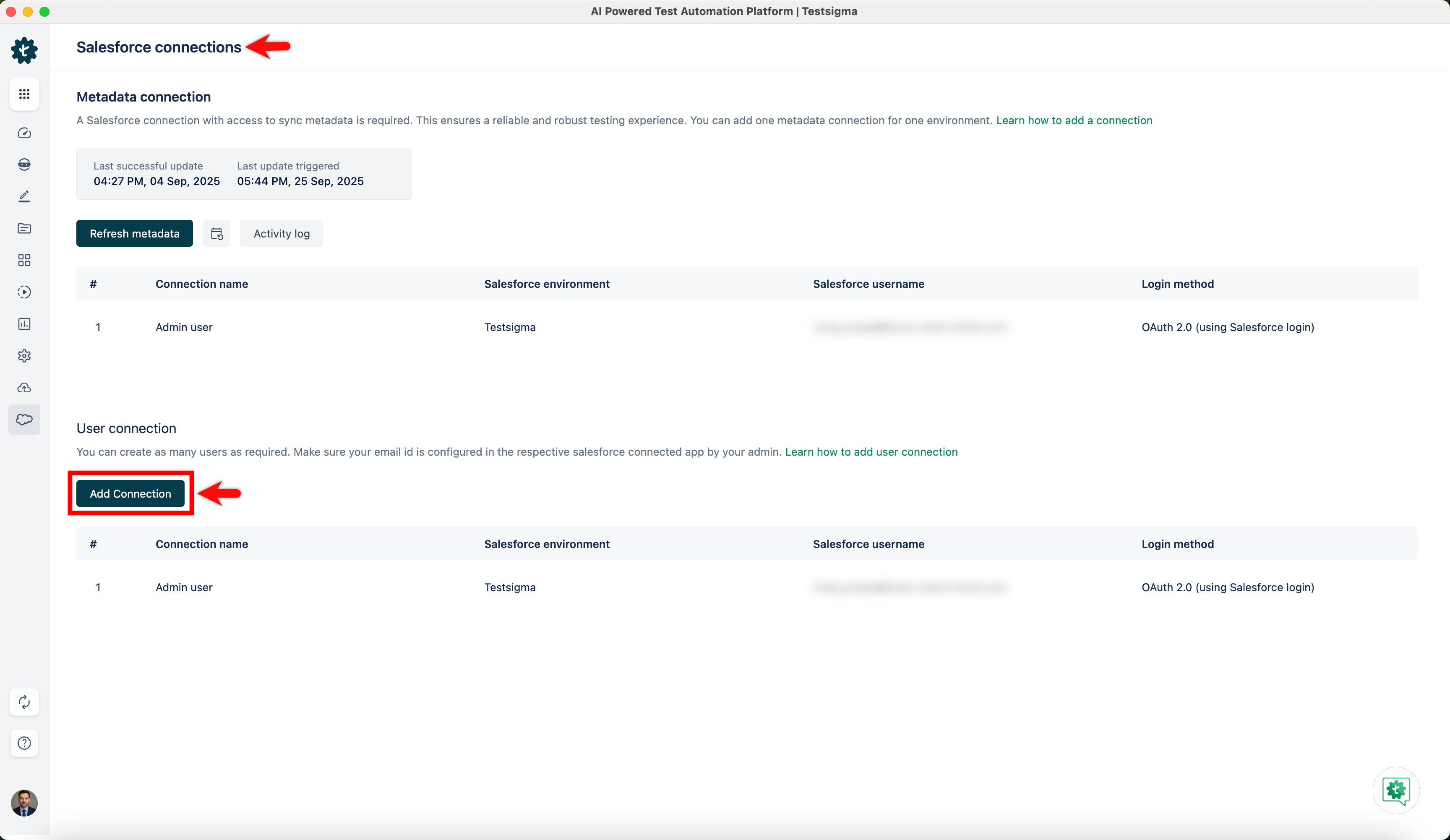Image resolution: width=1450 pixels, height=840 pixels.
Task: Click the schedule refresh calendar icon
Action: point(216,234)
